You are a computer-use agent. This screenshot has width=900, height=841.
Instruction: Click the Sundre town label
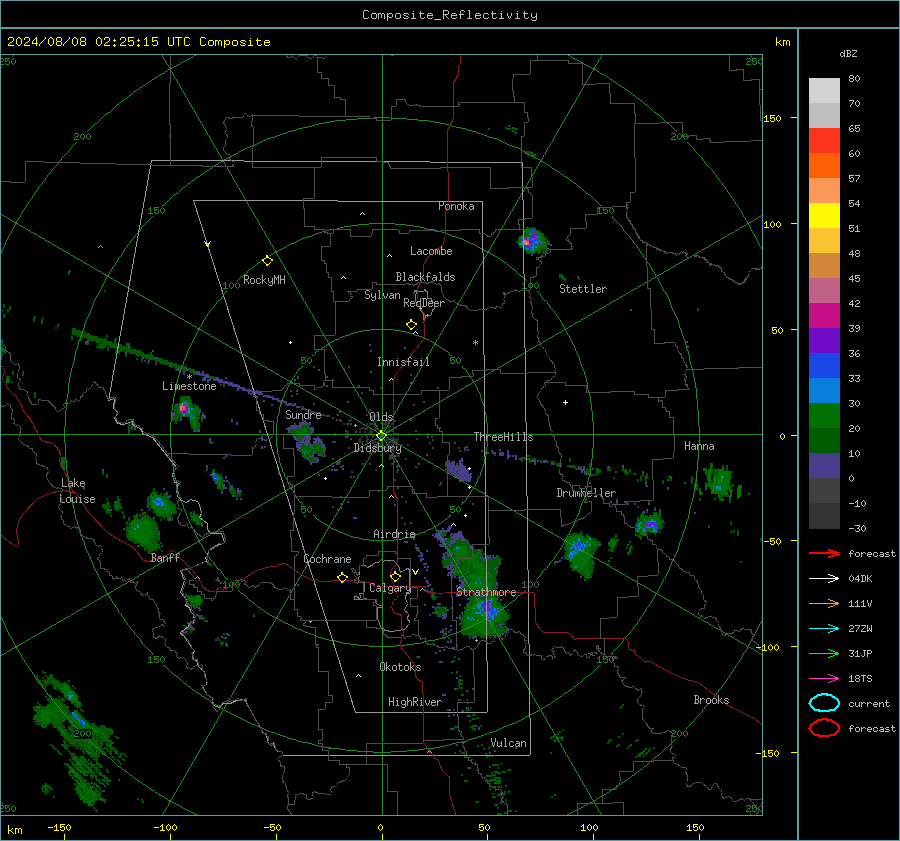point(303,414)
